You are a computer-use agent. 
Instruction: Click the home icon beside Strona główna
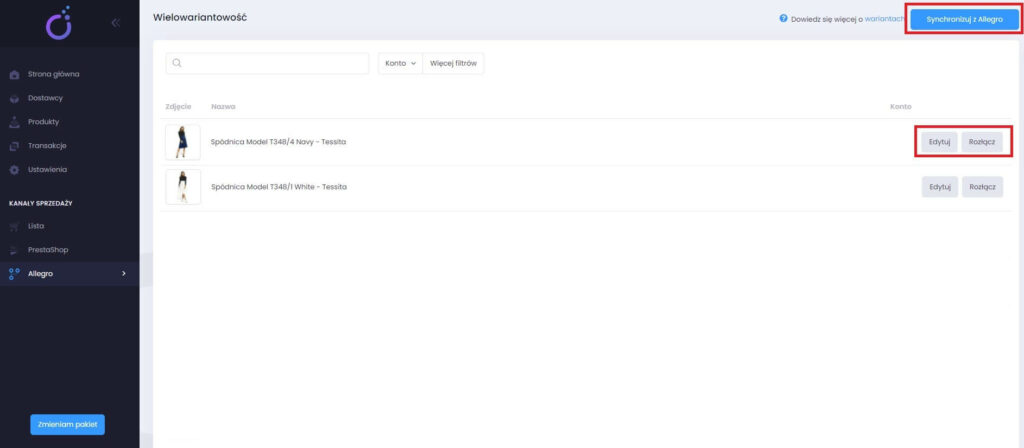14,74
